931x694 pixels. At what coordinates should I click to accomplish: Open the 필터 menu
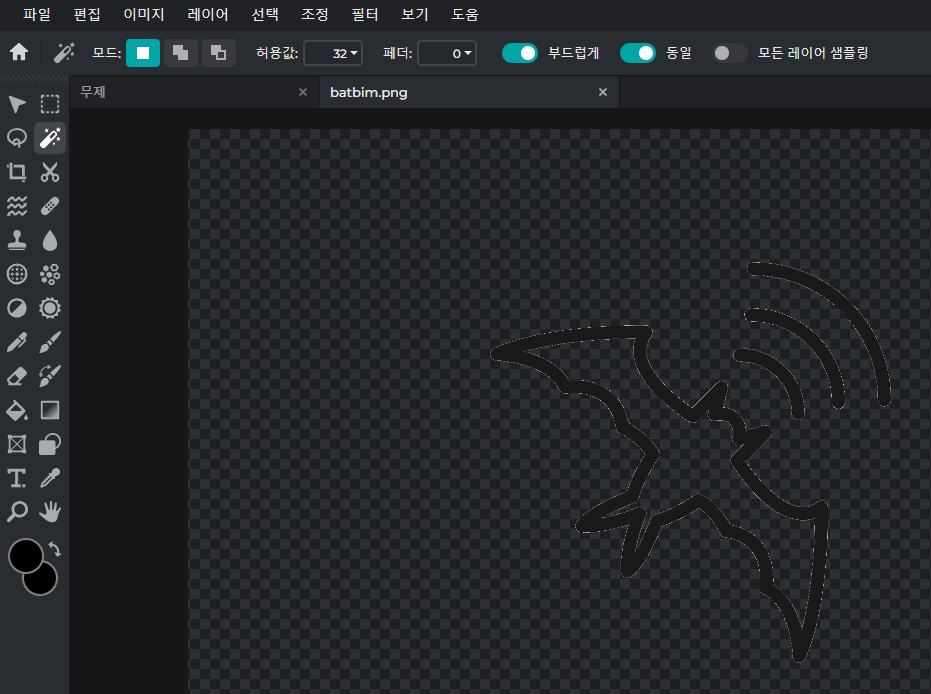365,14
